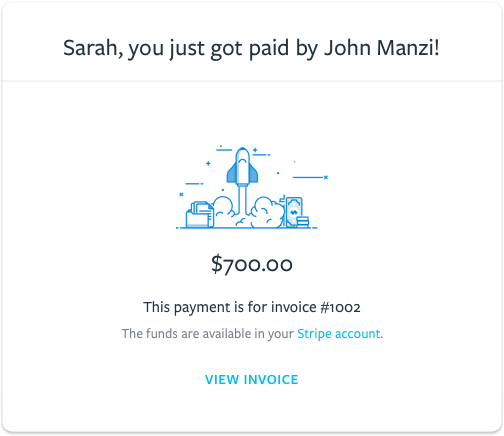Click the rocket in the illustration
This screenshot has height=436, width=504.
click(242, 166)
